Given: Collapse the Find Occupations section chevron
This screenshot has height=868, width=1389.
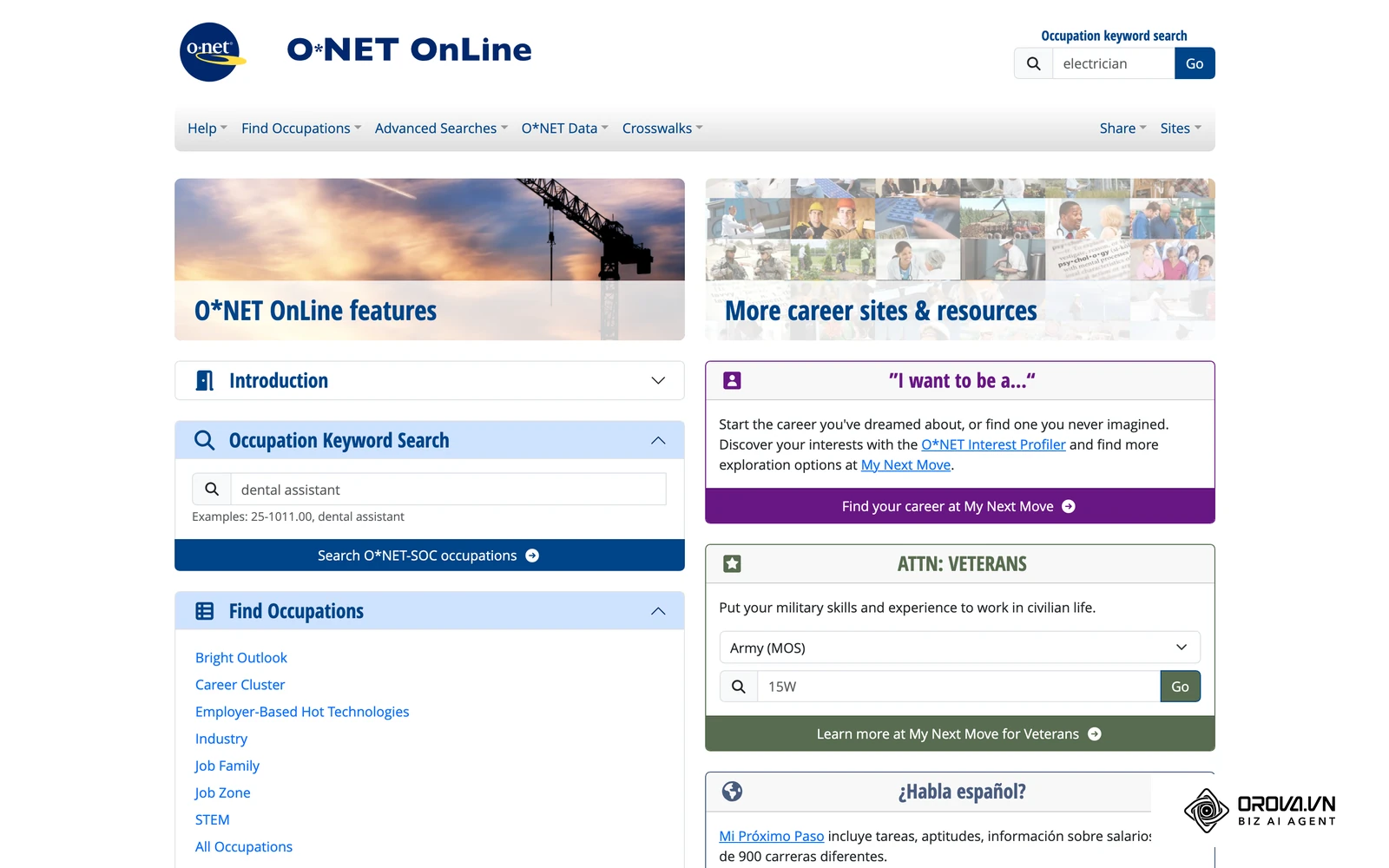Looking at the screenshot, I should [x=658, y=611].
